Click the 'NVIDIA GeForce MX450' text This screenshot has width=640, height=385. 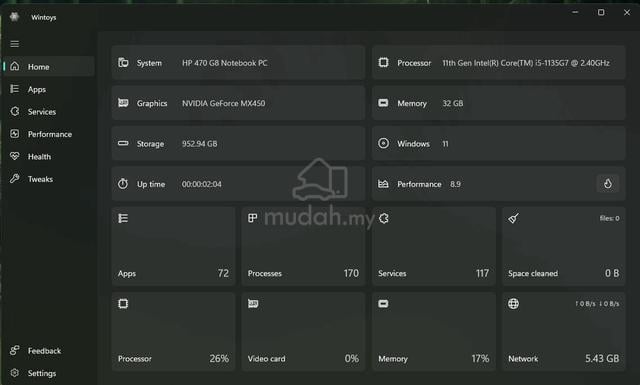click(223, 103)
